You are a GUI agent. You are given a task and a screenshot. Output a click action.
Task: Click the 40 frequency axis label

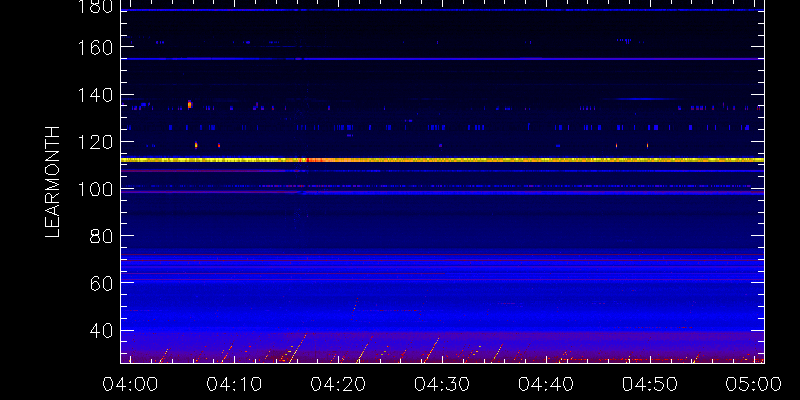pyautogui.click(x=101, y=331)
